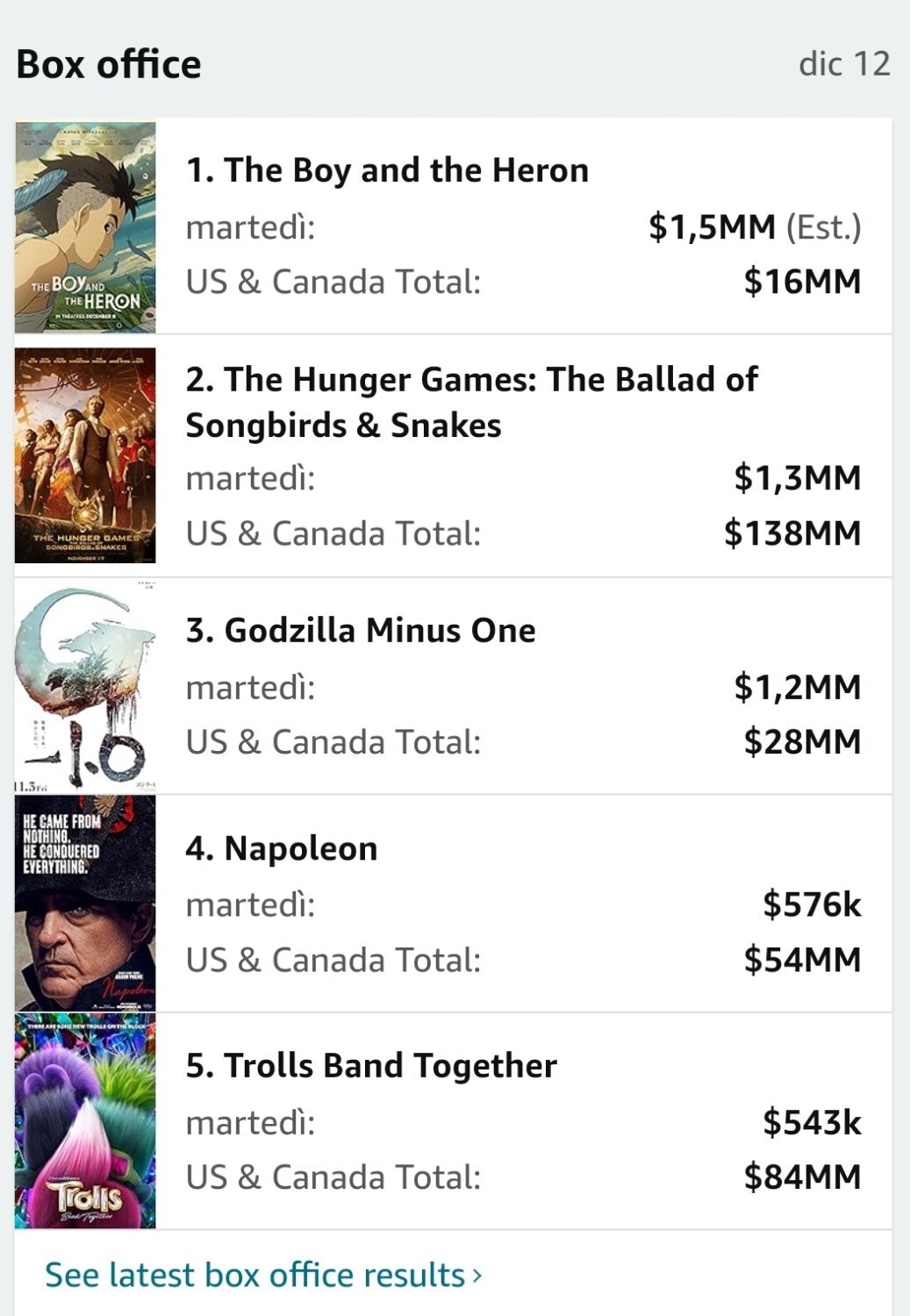
Task: Select Napoleon's $54MM US & Canada total
Action: [x=802, y=959]
